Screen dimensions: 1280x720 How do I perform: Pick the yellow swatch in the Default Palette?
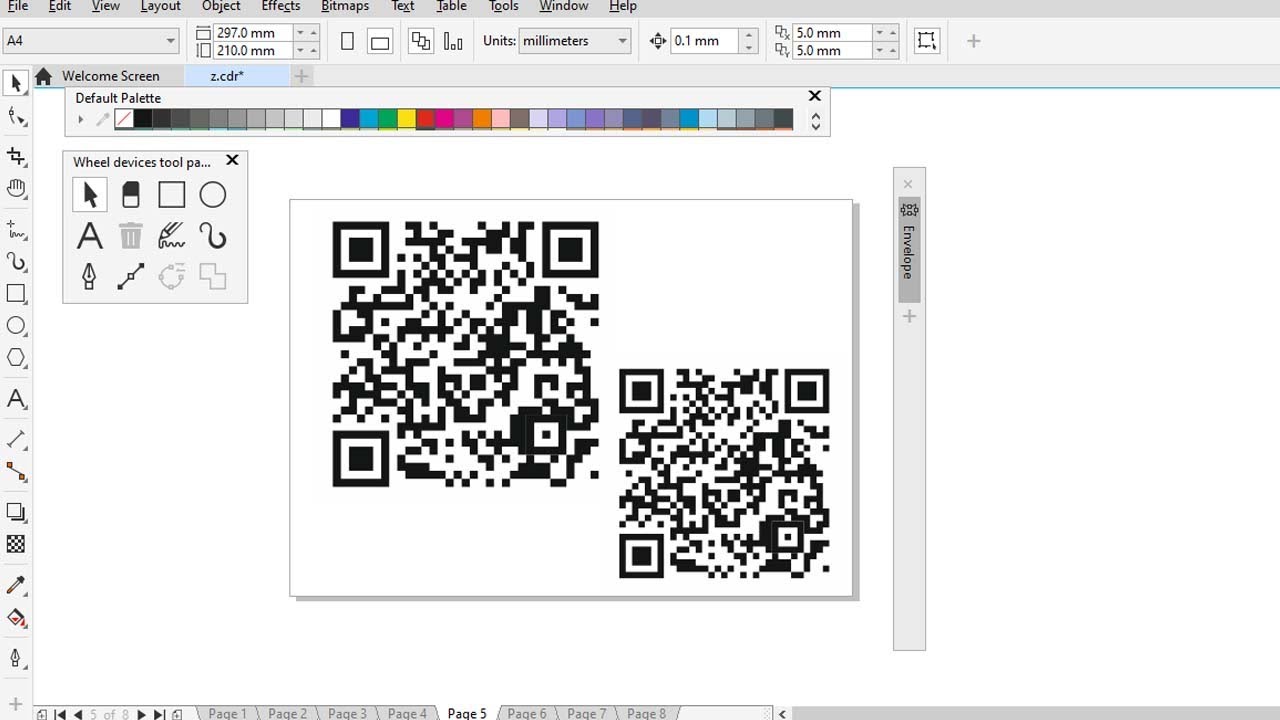click(x=406, y=120)
